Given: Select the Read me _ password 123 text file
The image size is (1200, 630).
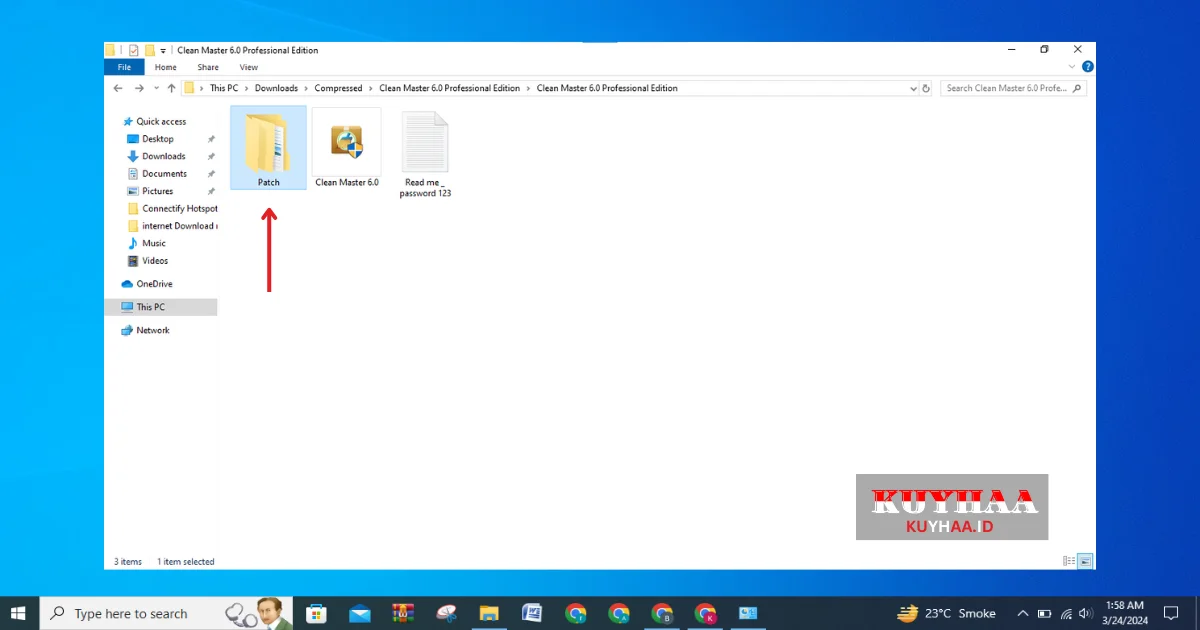Looking at the screenshot, I should (x=425, y=153).
